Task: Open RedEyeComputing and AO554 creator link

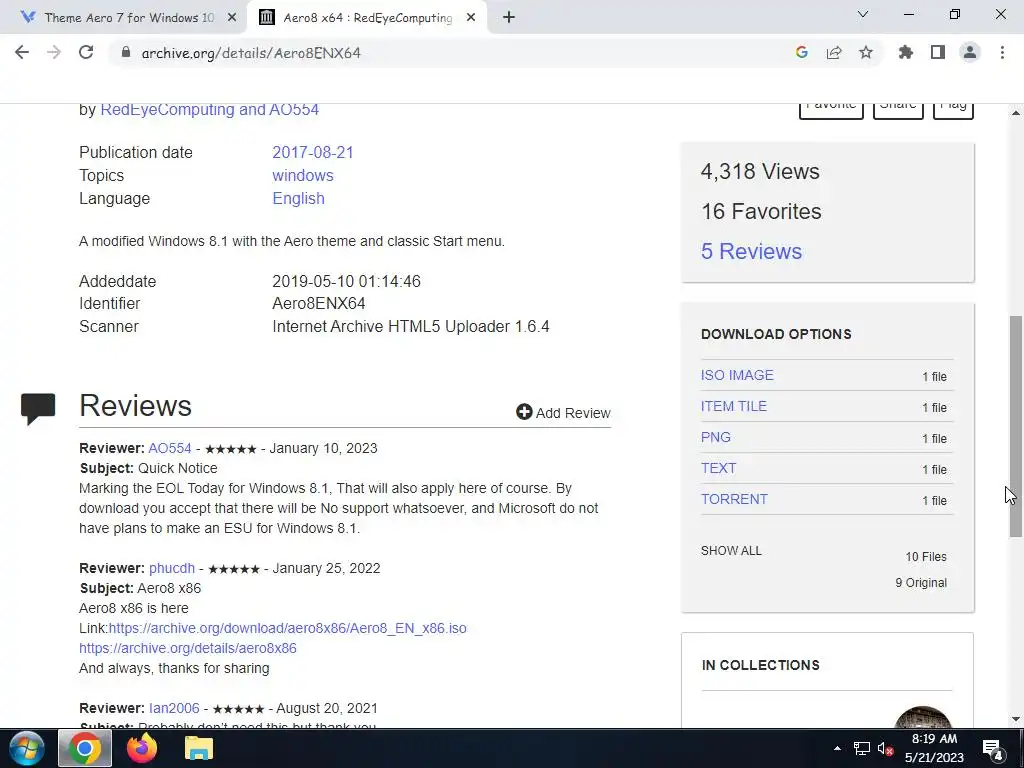Action: [x=210, y=109]
